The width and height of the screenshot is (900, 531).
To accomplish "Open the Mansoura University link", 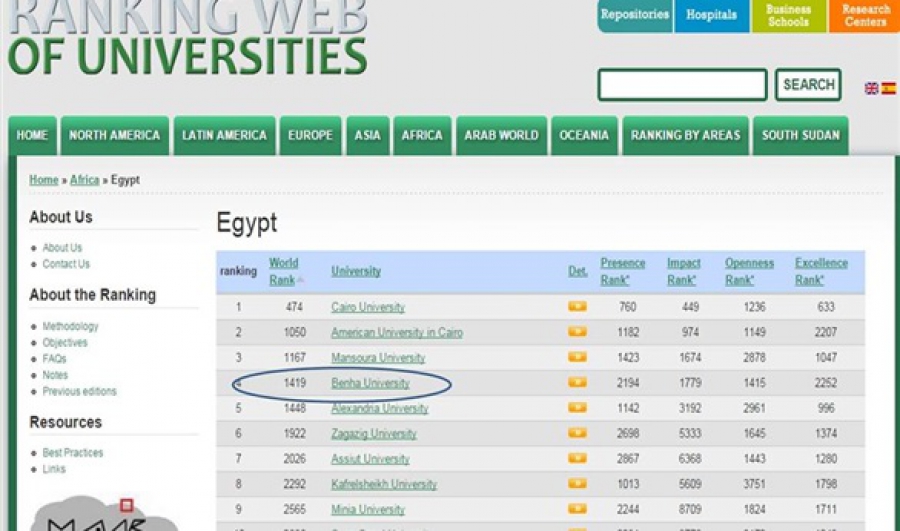I will click(378, 358).
